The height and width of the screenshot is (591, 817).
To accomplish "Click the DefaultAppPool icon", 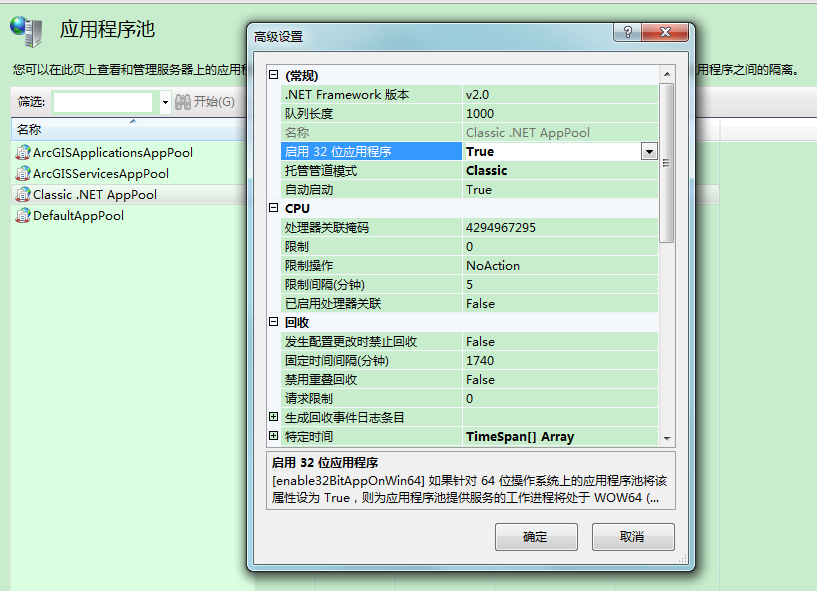I will pos(23,216).
